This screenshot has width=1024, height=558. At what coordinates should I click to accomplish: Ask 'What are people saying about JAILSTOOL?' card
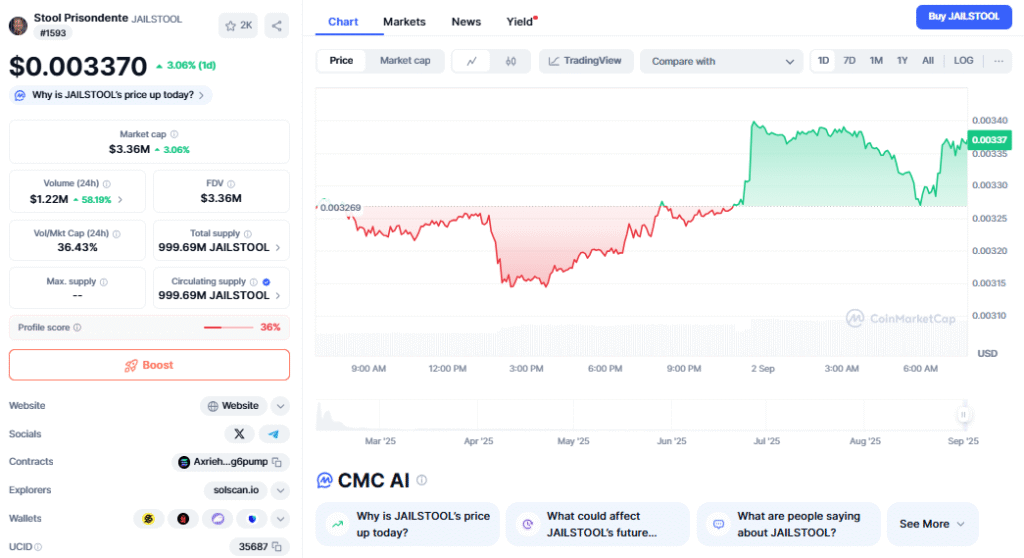pyautogui.click(x=788, y=524)
